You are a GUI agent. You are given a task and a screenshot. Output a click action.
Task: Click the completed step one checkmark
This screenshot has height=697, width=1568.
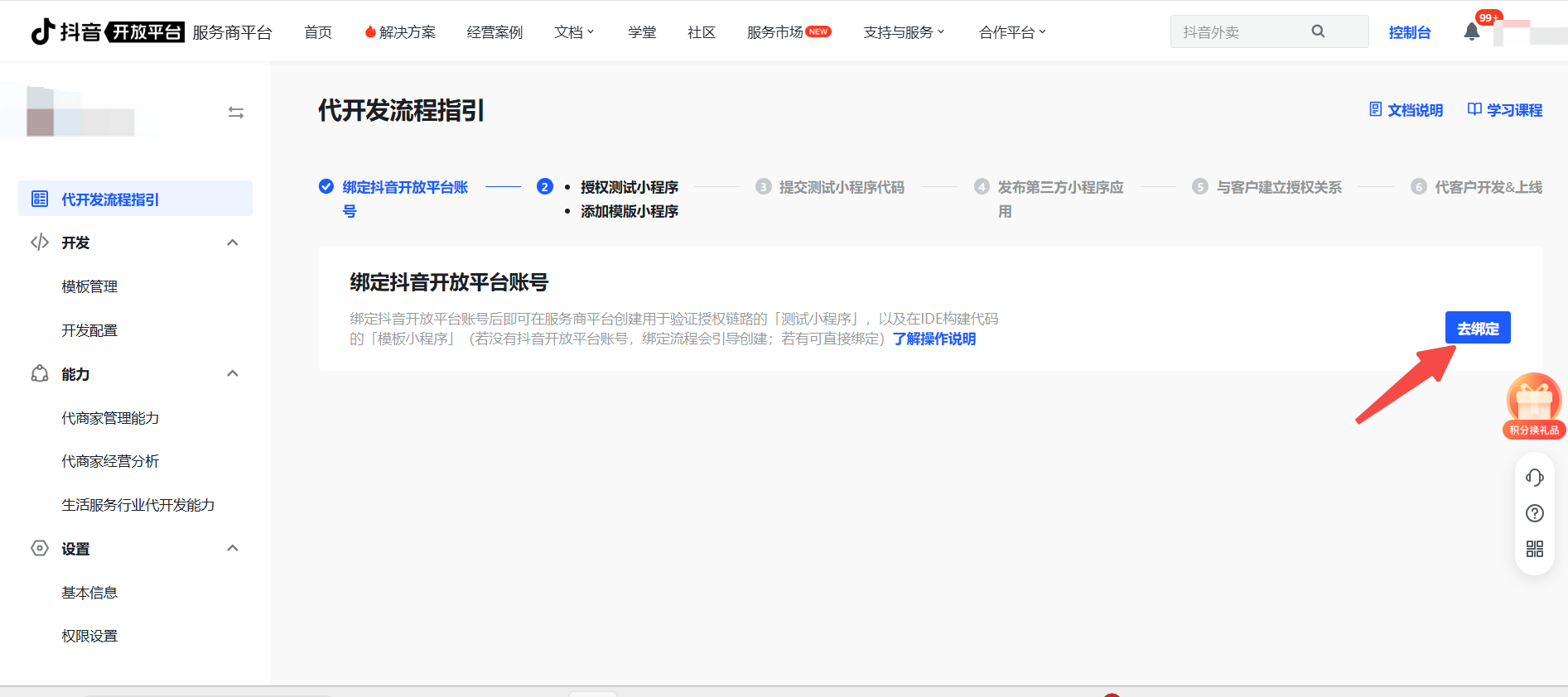click(x=326, y=186)
